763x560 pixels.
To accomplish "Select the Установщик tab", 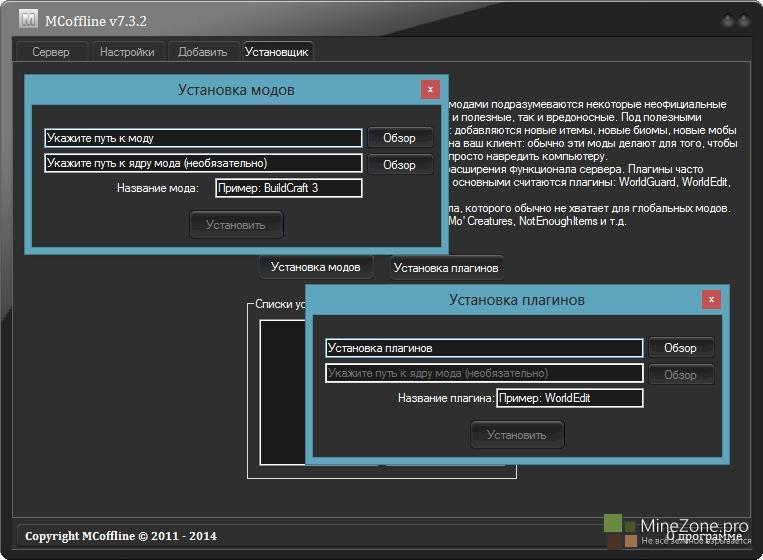I will [x=277, y=52].
